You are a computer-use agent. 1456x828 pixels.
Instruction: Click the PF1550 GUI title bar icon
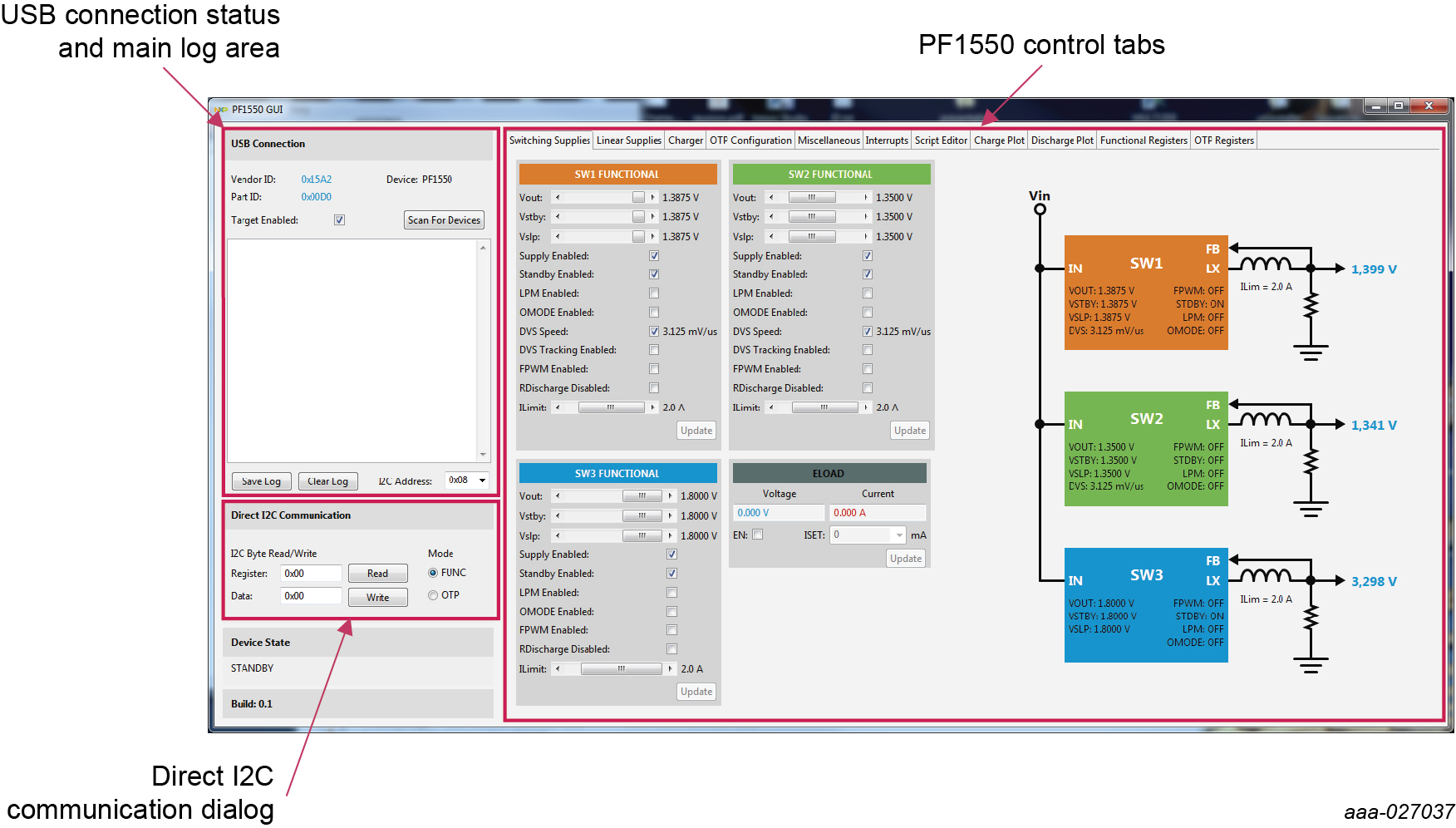pyautogui.click(x=221, y=109)
